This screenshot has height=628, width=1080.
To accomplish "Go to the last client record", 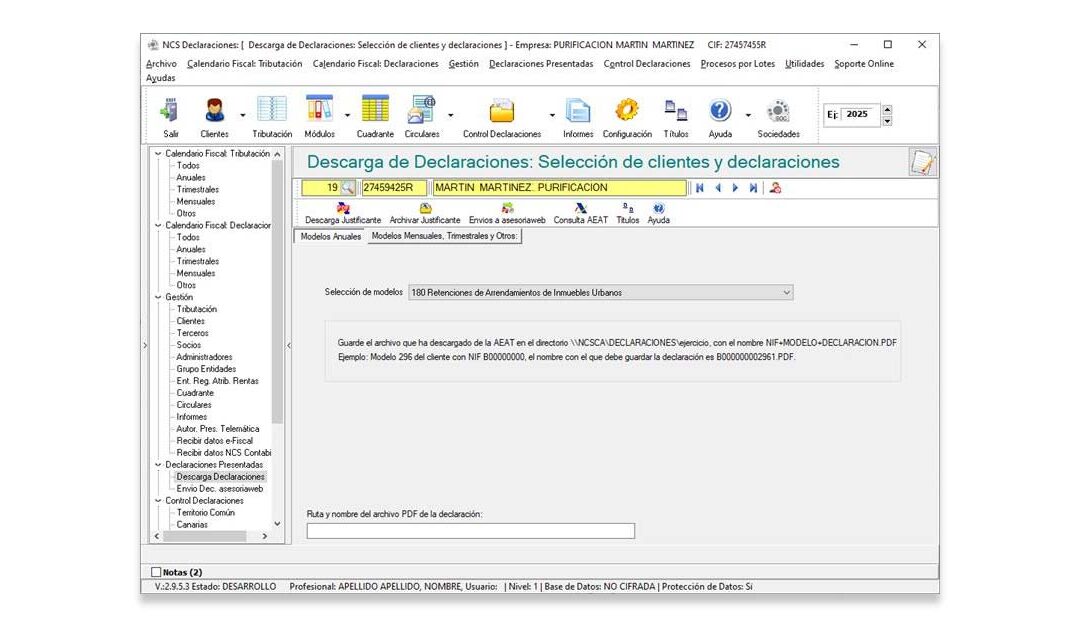I will point(753,188).
